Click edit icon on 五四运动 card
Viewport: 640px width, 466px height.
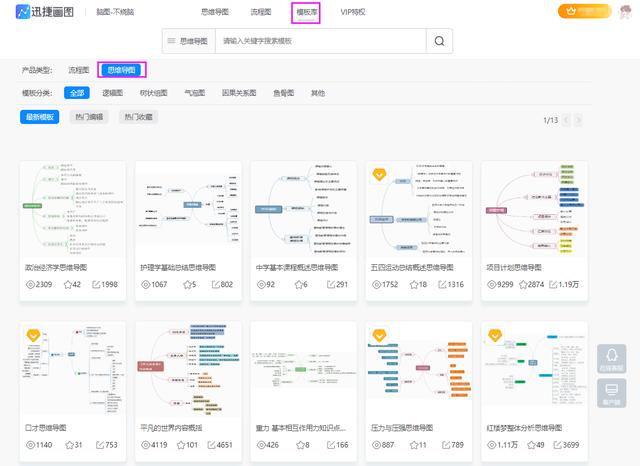coord(442,284)
